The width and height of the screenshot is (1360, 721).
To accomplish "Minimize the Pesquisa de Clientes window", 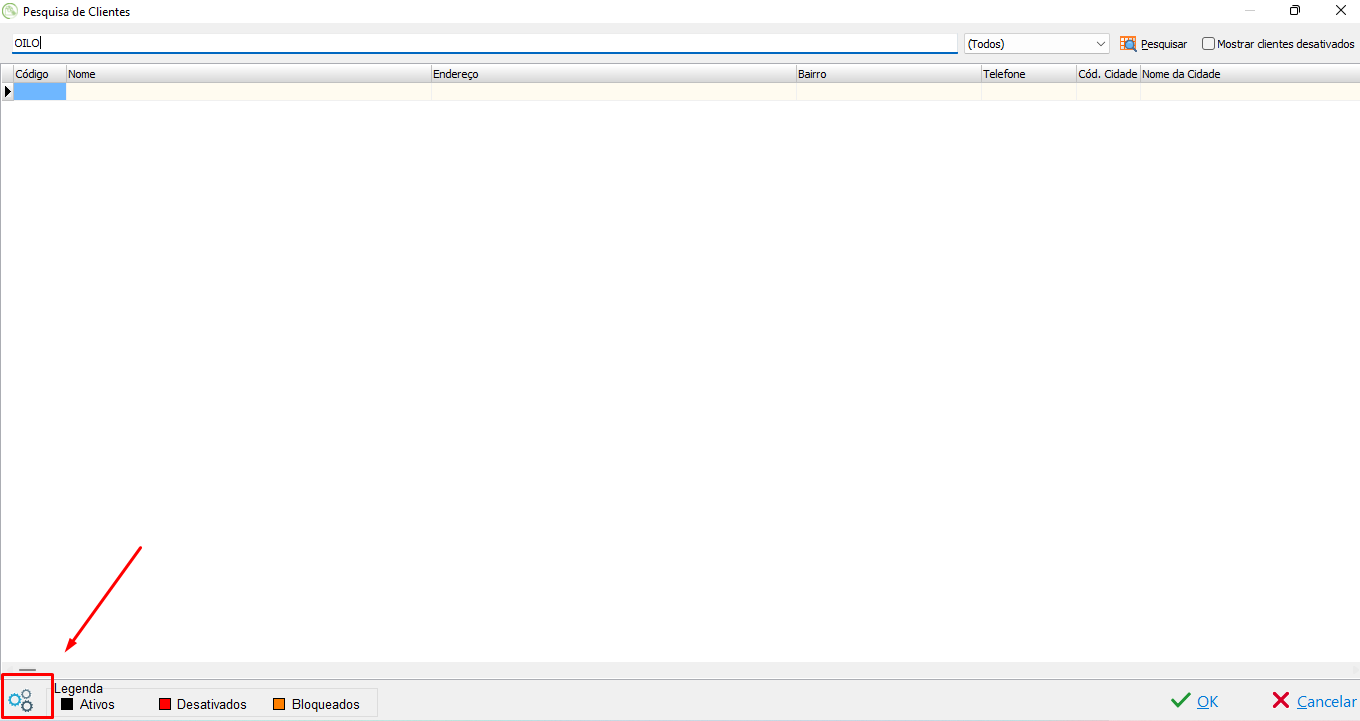I will (x=1250, y=11).
